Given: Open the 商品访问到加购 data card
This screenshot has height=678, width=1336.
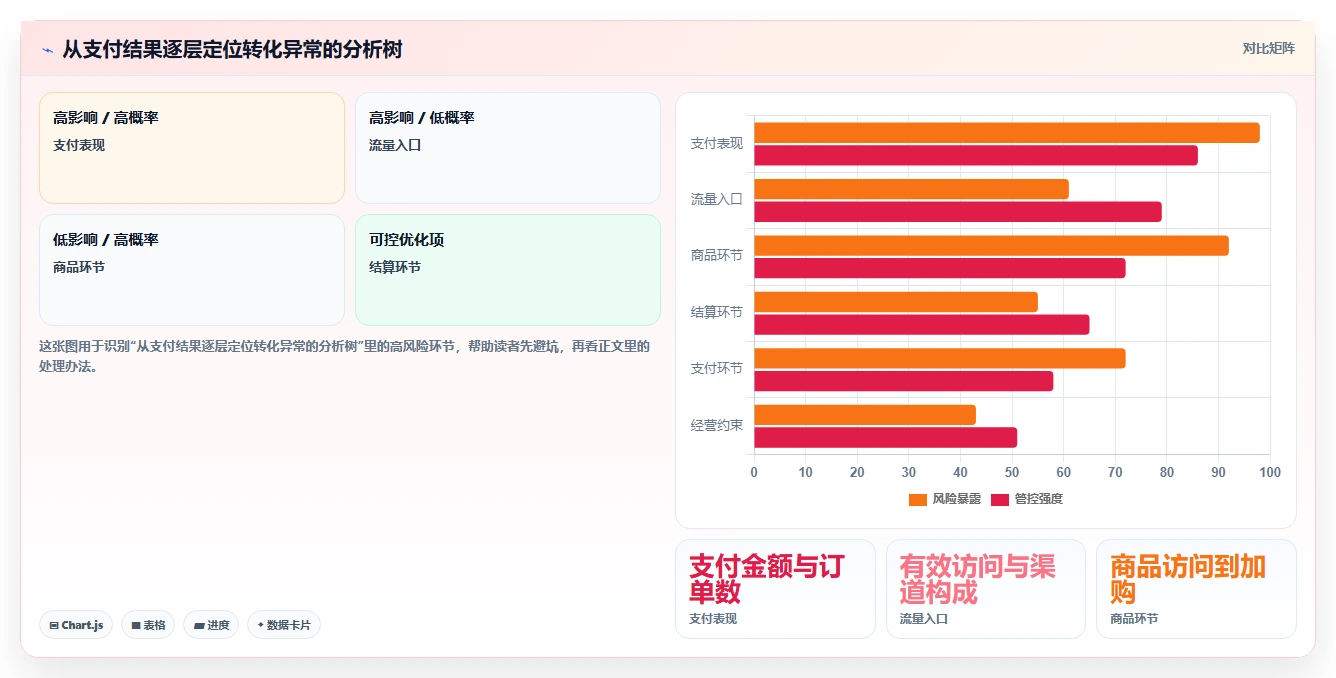Looking at the screenshot, I should 1196,589.
